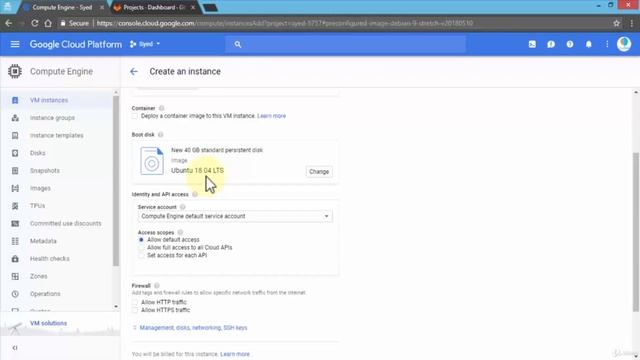640x360 pixels.
Task: Switch to the Compute Engine - Syed browser tab
Action: point(62,7)
